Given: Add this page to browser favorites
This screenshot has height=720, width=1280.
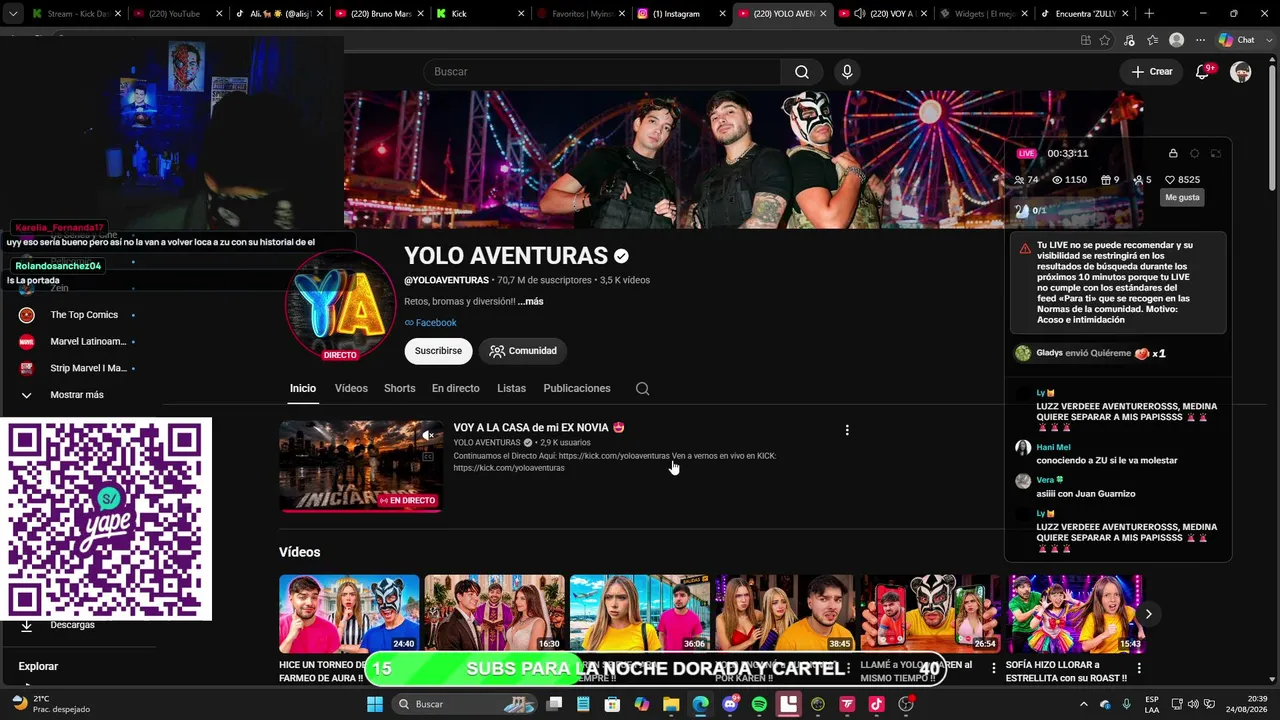Looking at the screenshot, I should click(1105, 40).
